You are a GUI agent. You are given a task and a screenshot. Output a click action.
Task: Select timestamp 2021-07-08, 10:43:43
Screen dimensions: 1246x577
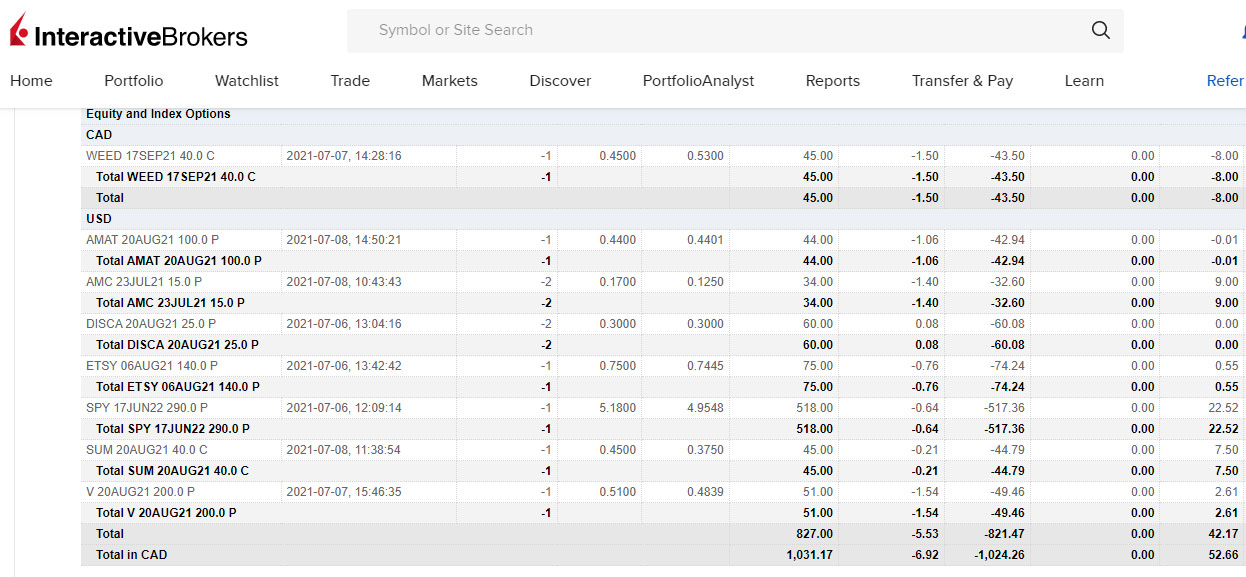(344, 282)
